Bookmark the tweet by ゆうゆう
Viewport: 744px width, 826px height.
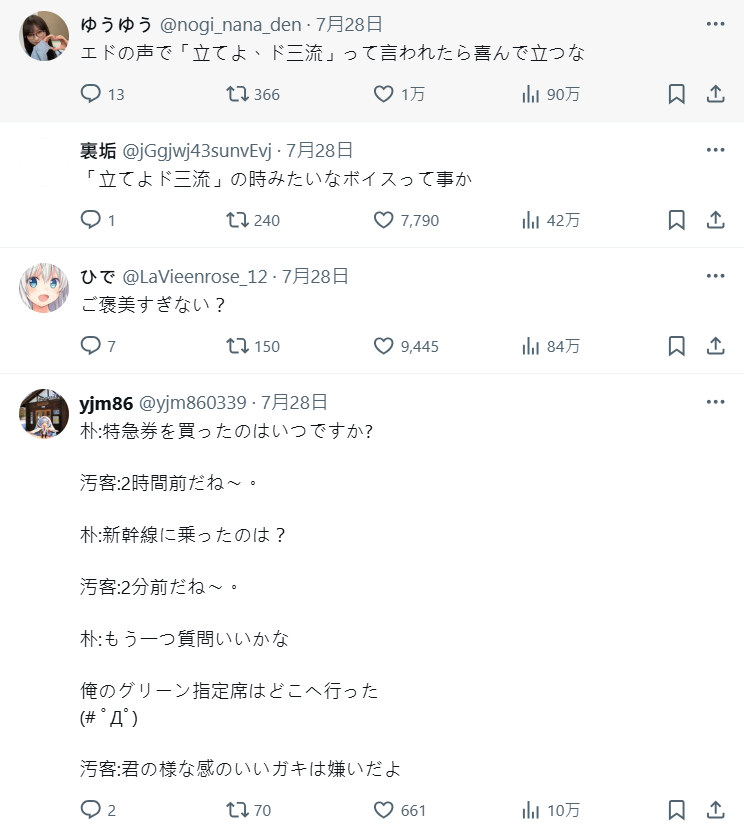pos(676,94)
